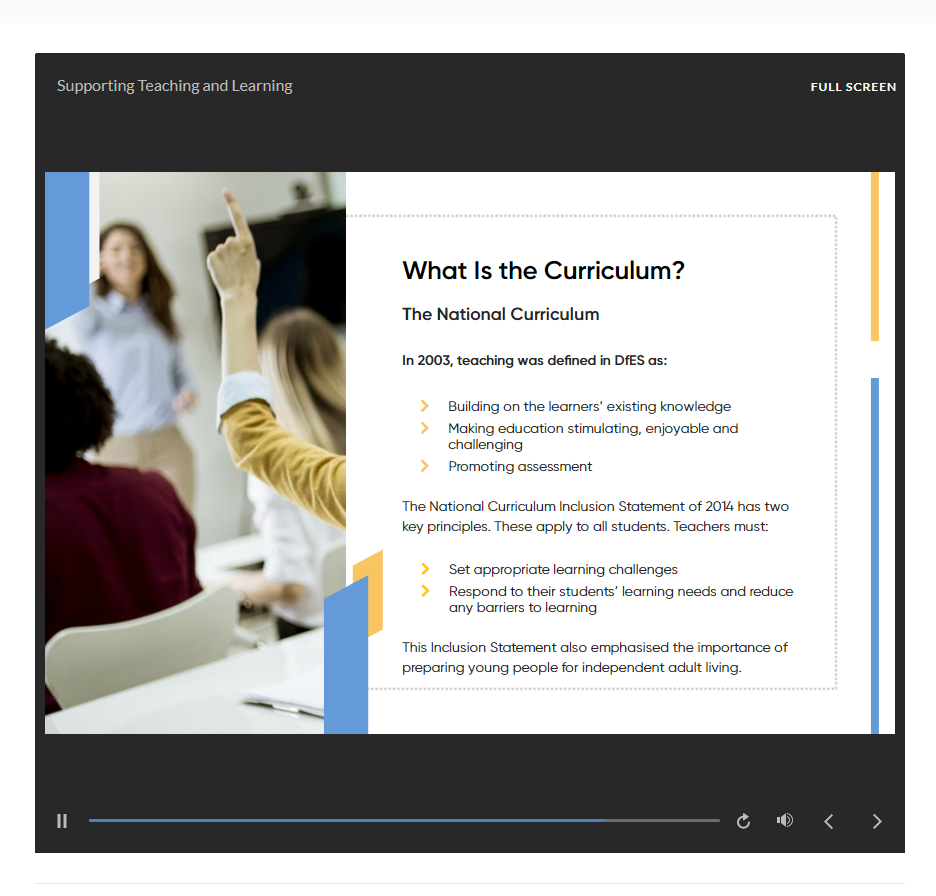Click the 'What Is the Curriculum?' heading

[543, 270]
